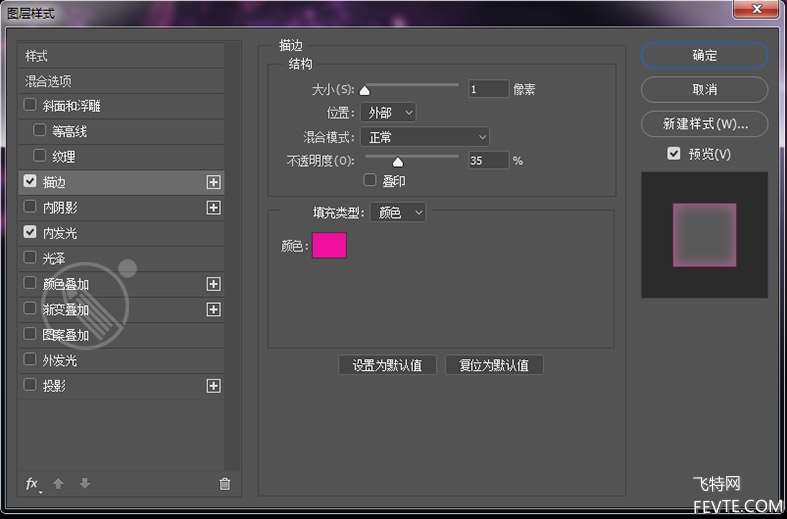
Task: Select 混合选项 in the styles list
Action: [48, 81]
